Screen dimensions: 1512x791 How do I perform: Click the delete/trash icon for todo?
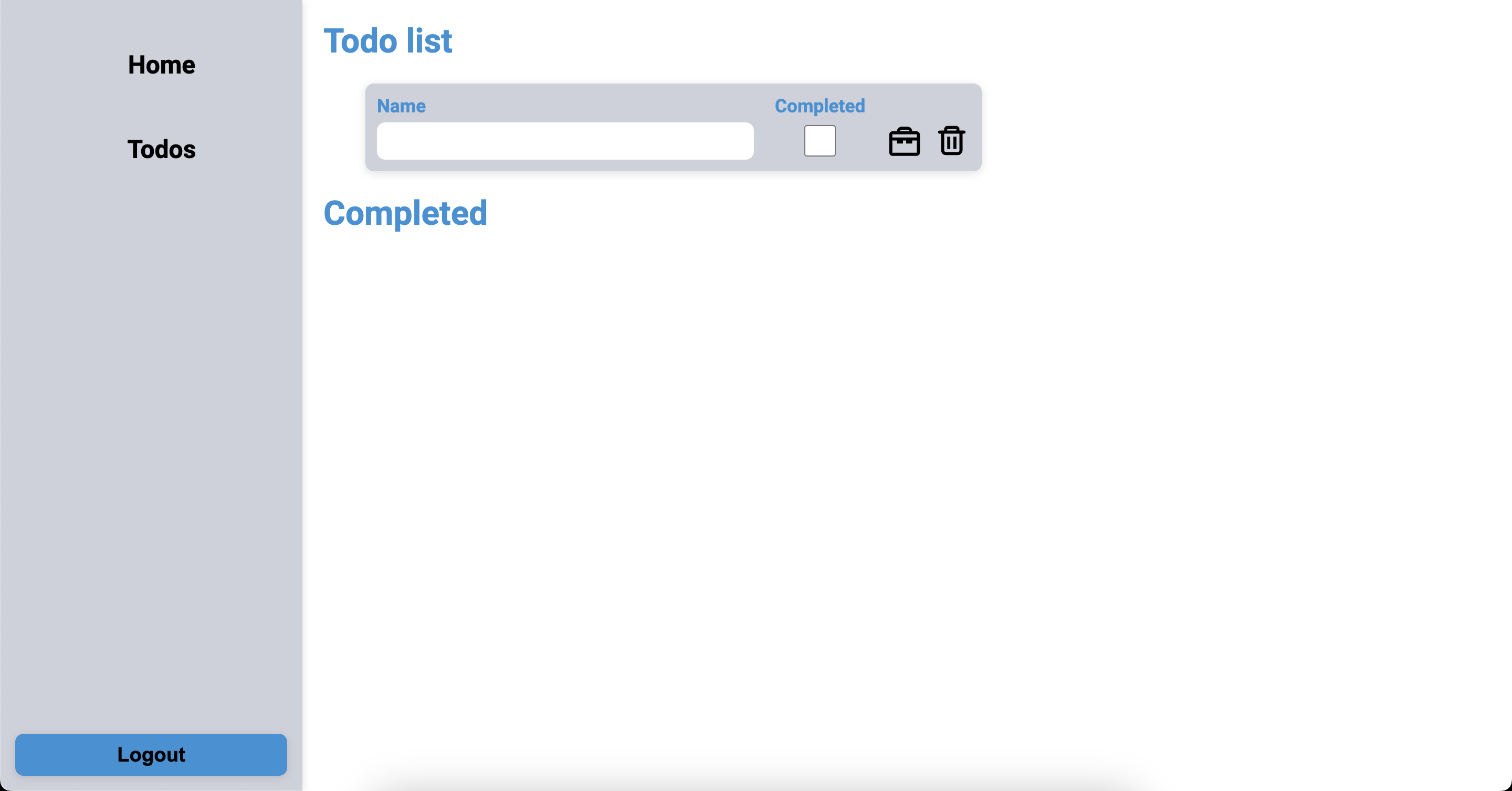[950, 141]
